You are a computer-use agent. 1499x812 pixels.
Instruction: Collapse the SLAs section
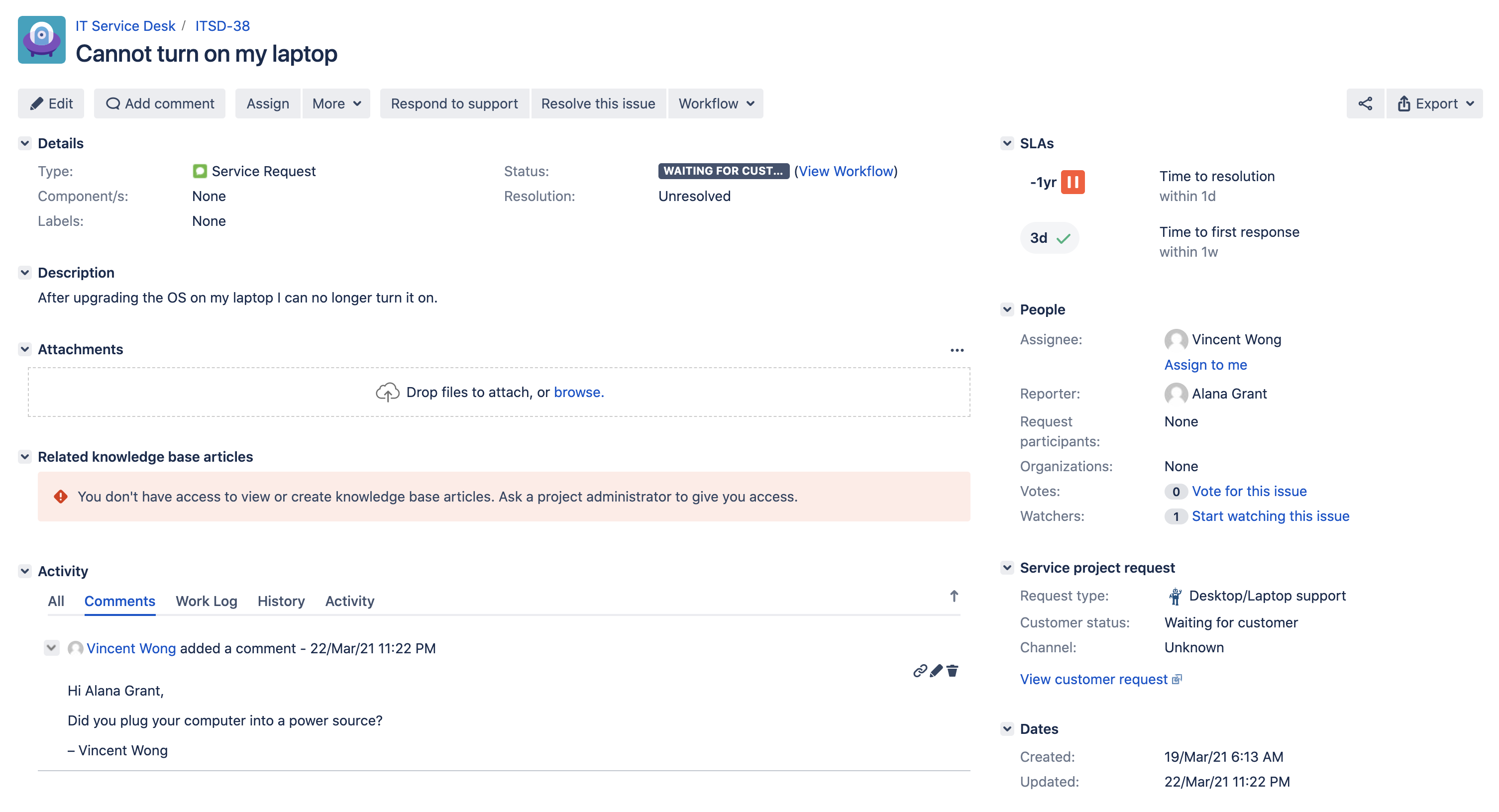1007,143
